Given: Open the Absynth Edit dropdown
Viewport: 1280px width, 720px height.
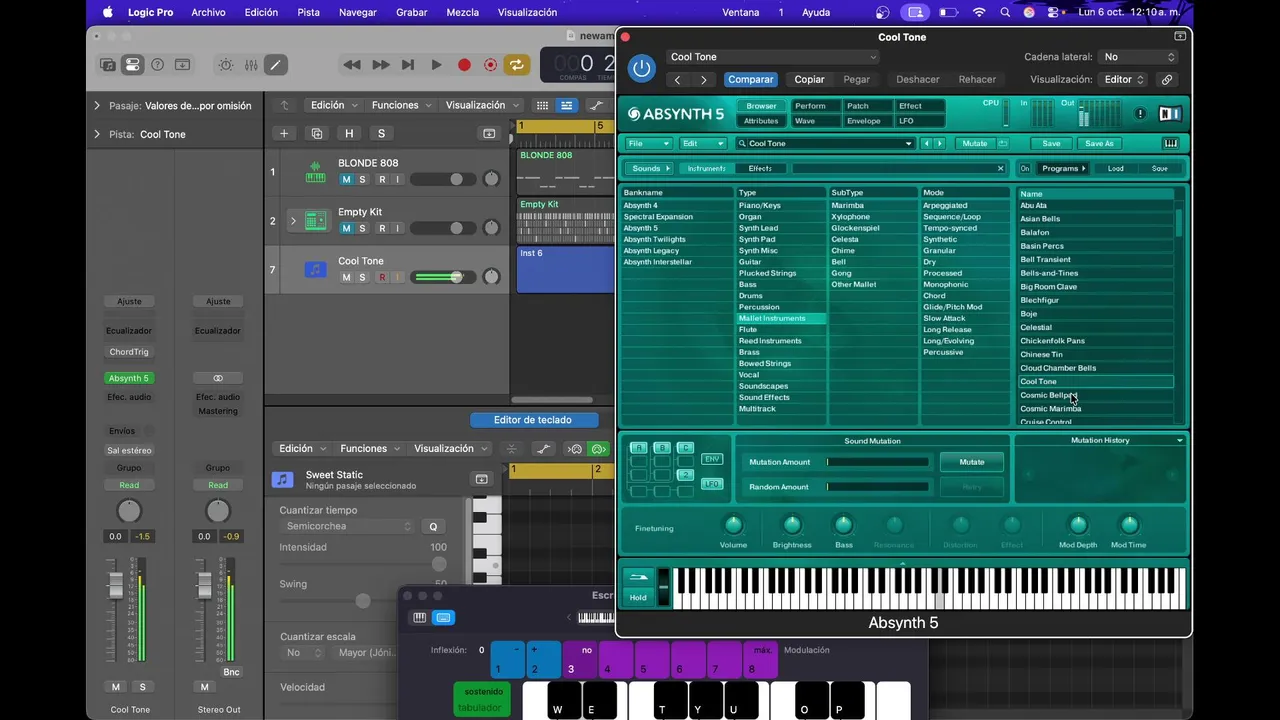Looking at the screenshot, I should pyautogui.click(x=702, y=143).
